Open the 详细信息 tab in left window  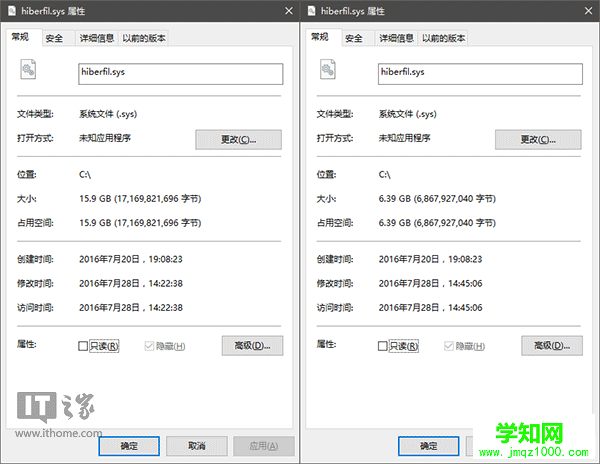[x=97, y=38]
